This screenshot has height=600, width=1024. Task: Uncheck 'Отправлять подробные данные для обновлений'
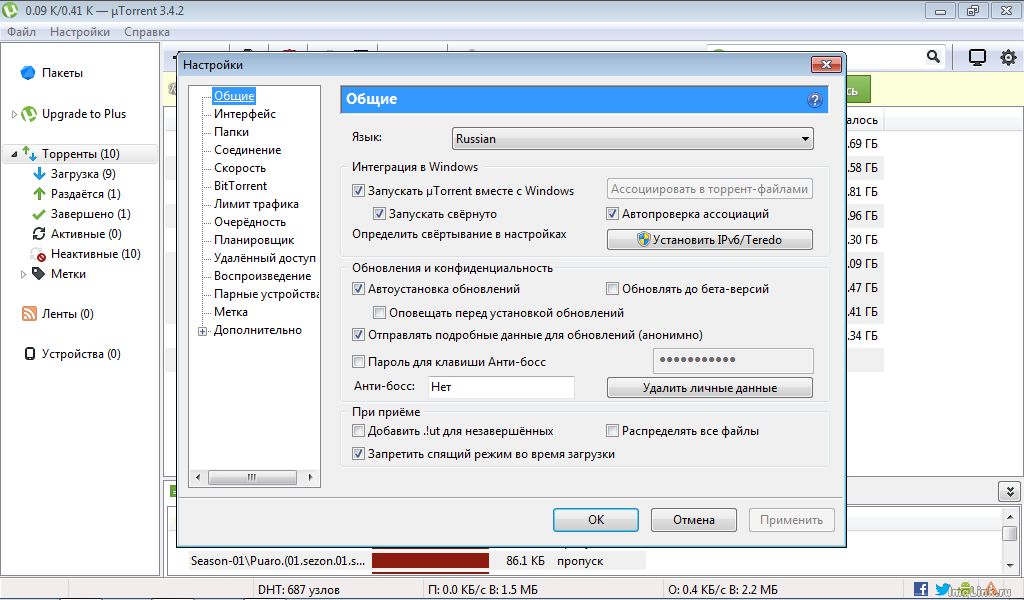point(358,335)
